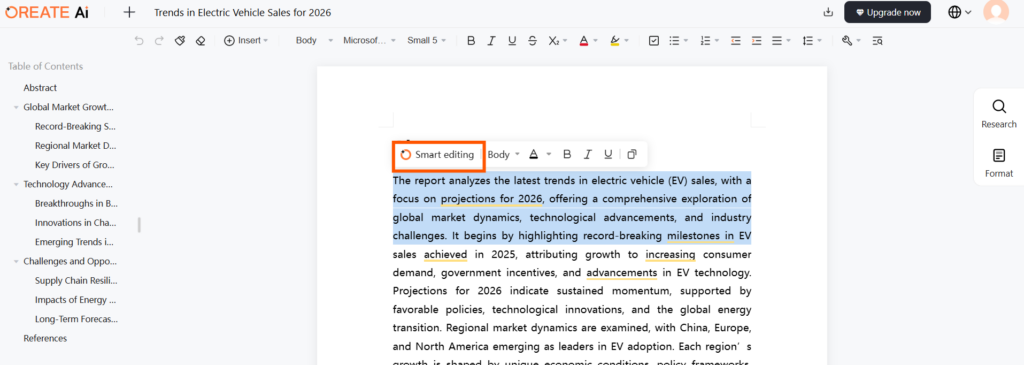1024x365 pixels.
Task: Apply strikethrough from the main toolbar
Action: [x=532, y=40]
